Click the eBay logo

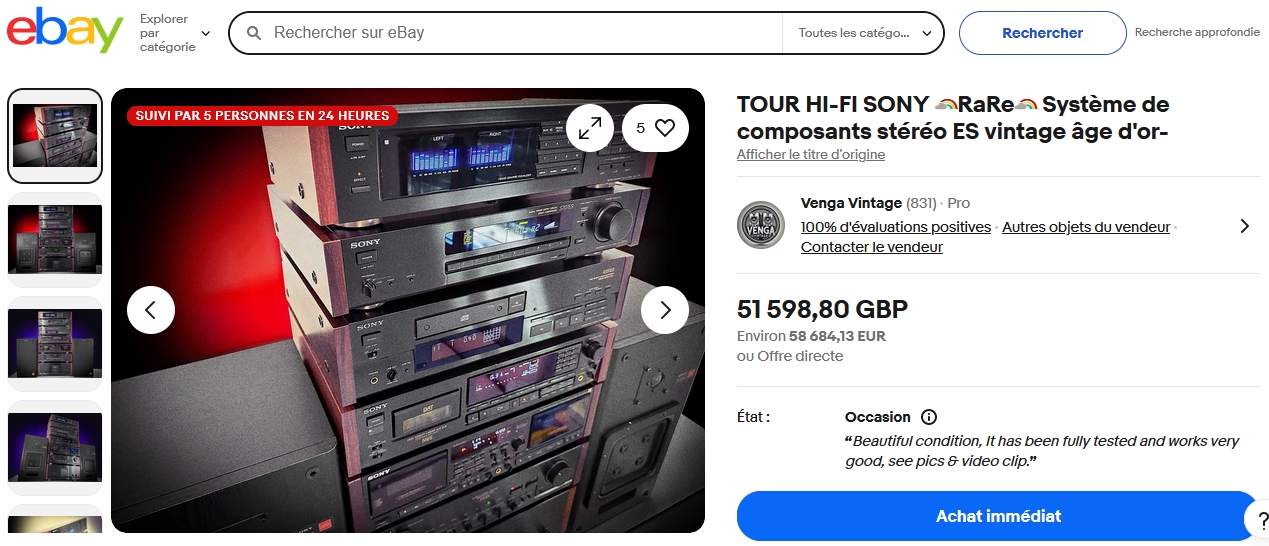tap(65, 31)
